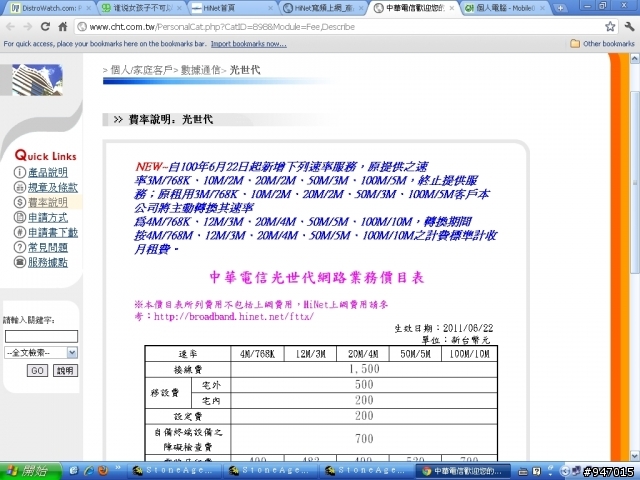
Task: Click the Internet Explorer quick launch icon
Action: click(89, 471)
